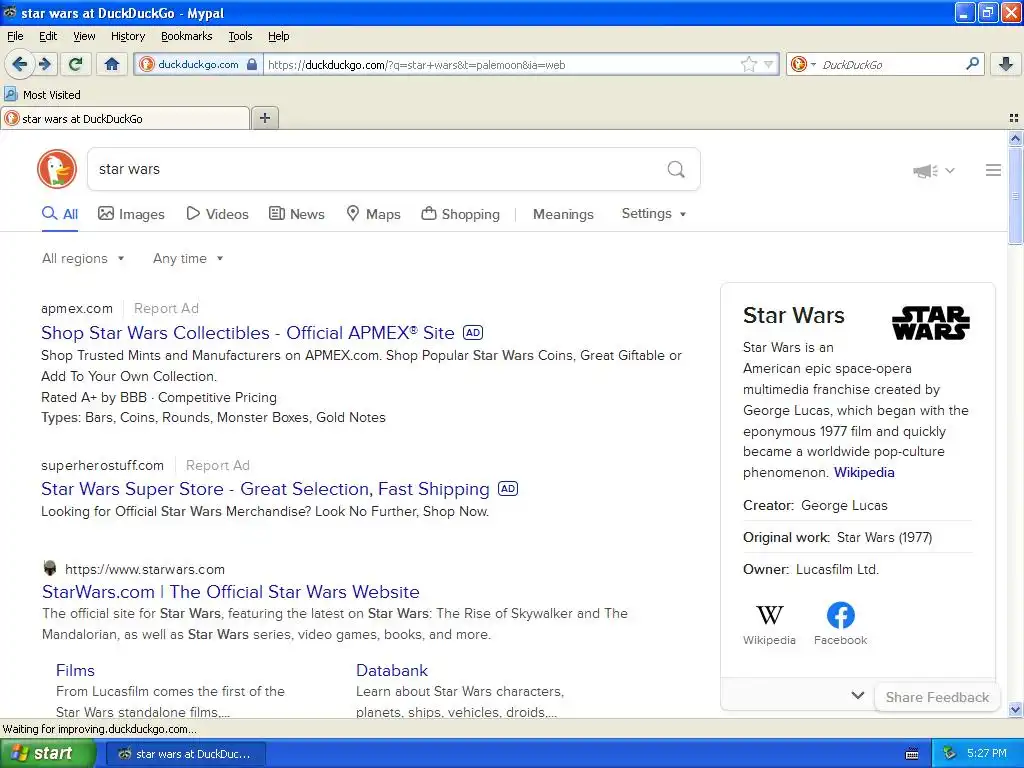Open the File menu
Viewport: 1024px width, 768px height.
tap(15, 36)
